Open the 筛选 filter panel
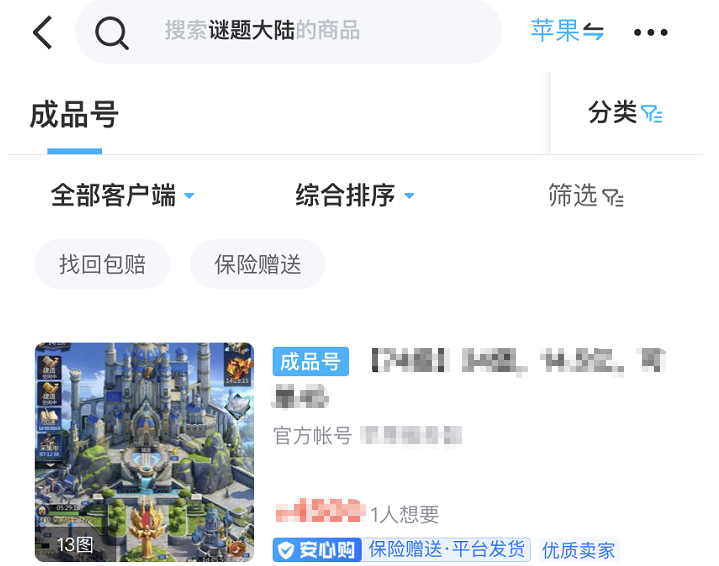This screenshot has width=719, height=566. tap(586, 196)
